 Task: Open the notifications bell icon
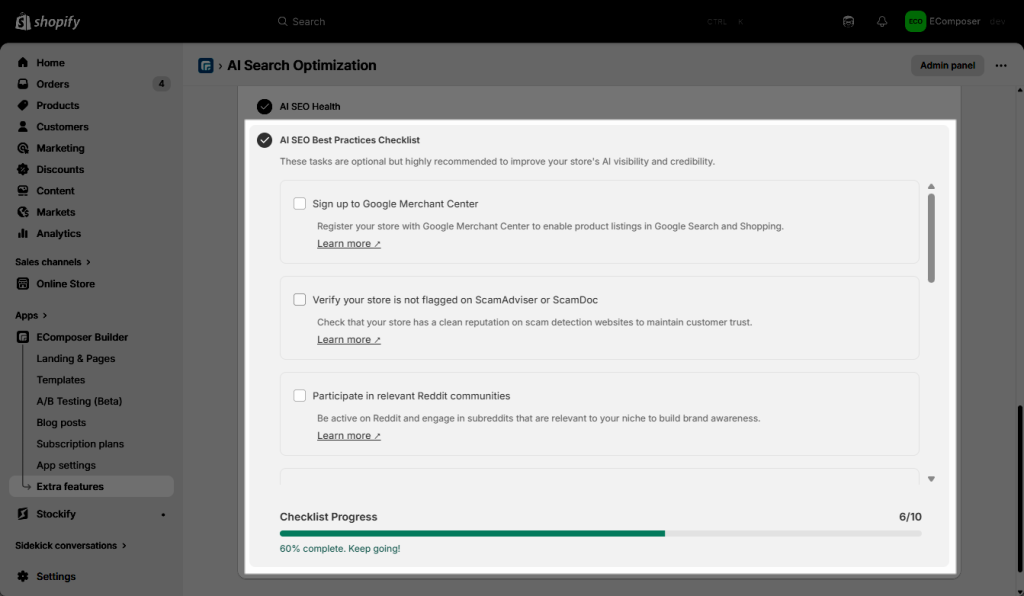[881, 21]
